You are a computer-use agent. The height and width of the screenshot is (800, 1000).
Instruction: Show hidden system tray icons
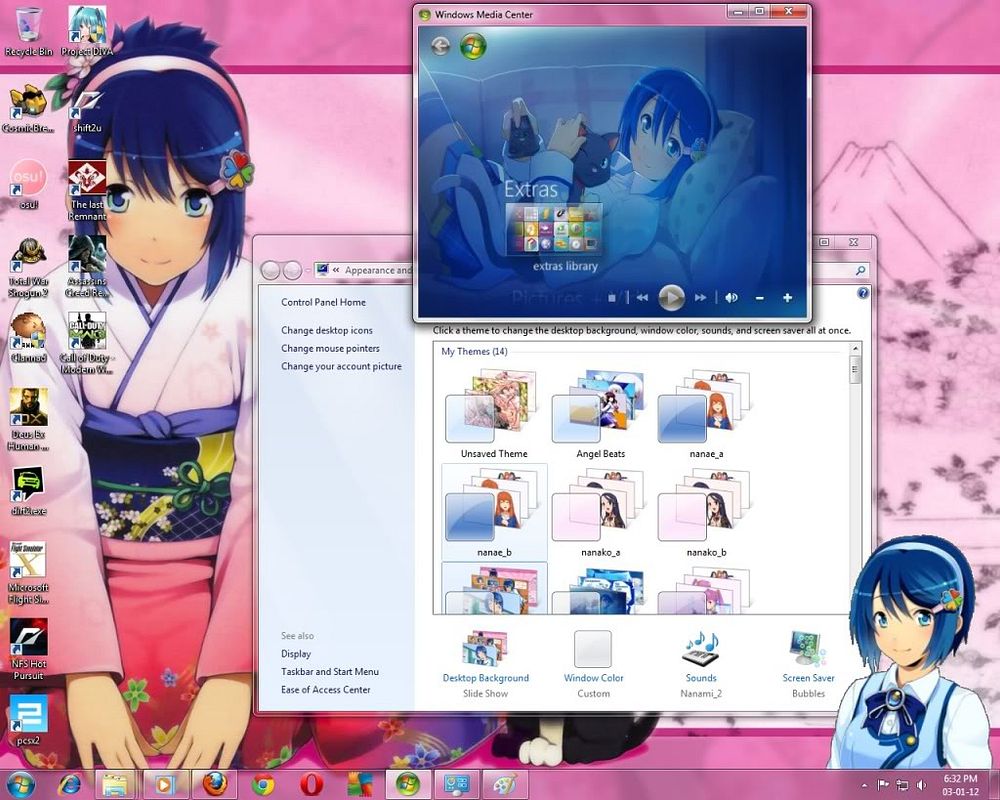point(864,785)
